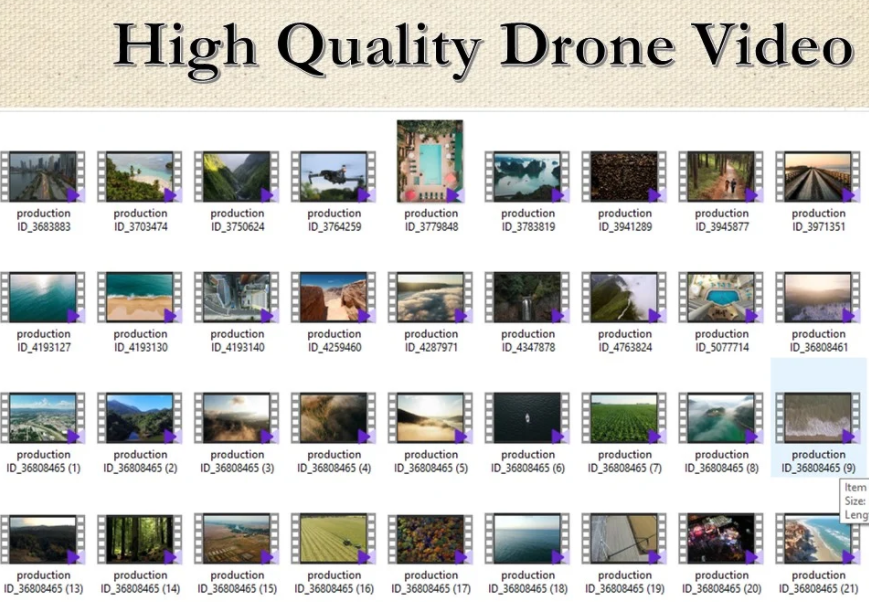869x602 pixels.
Task: Select the railway video ID_3971351
Action: 818,180
